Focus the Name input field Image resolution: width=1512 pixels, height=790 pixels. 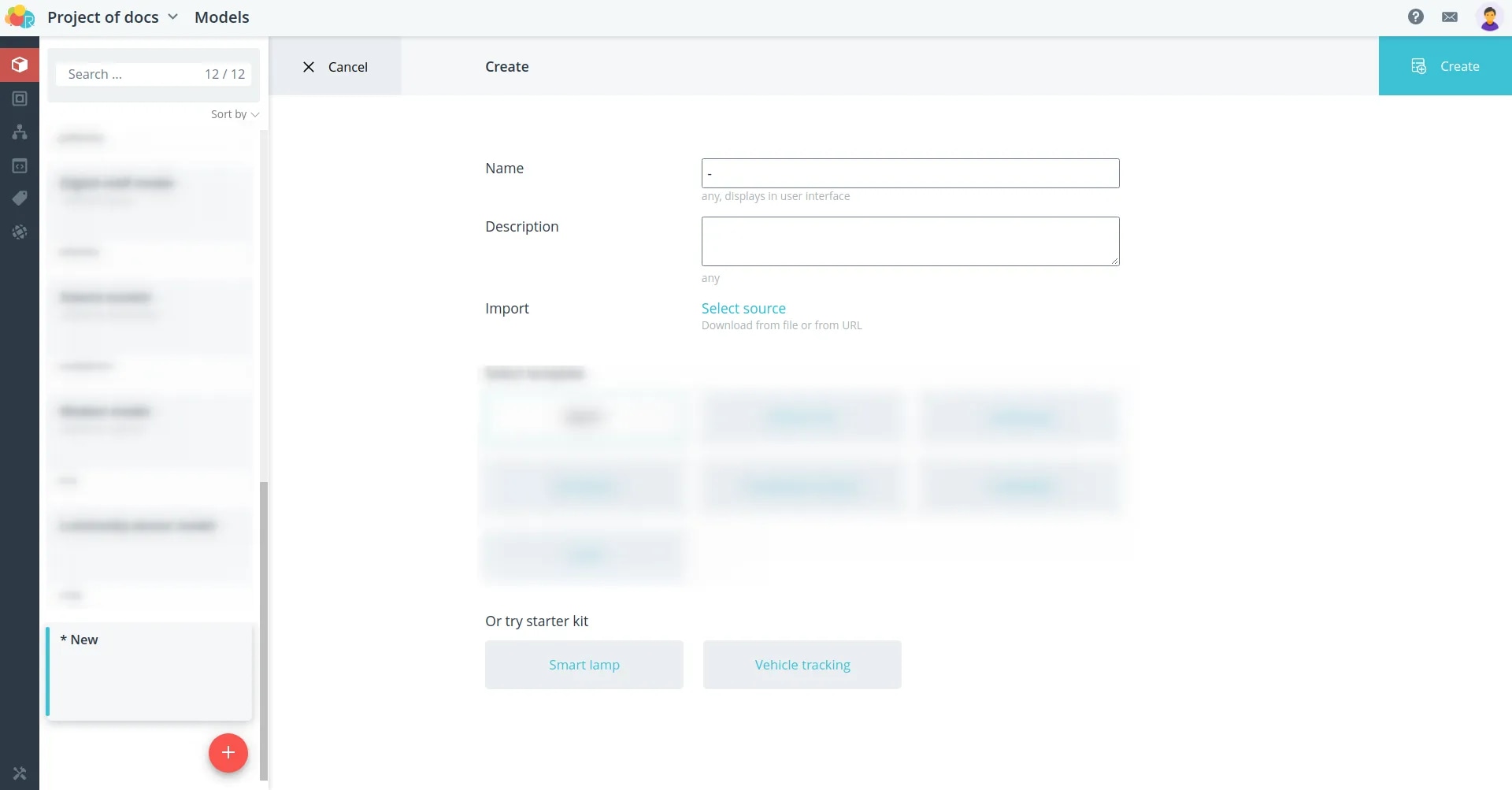click(x=910, y=173)
